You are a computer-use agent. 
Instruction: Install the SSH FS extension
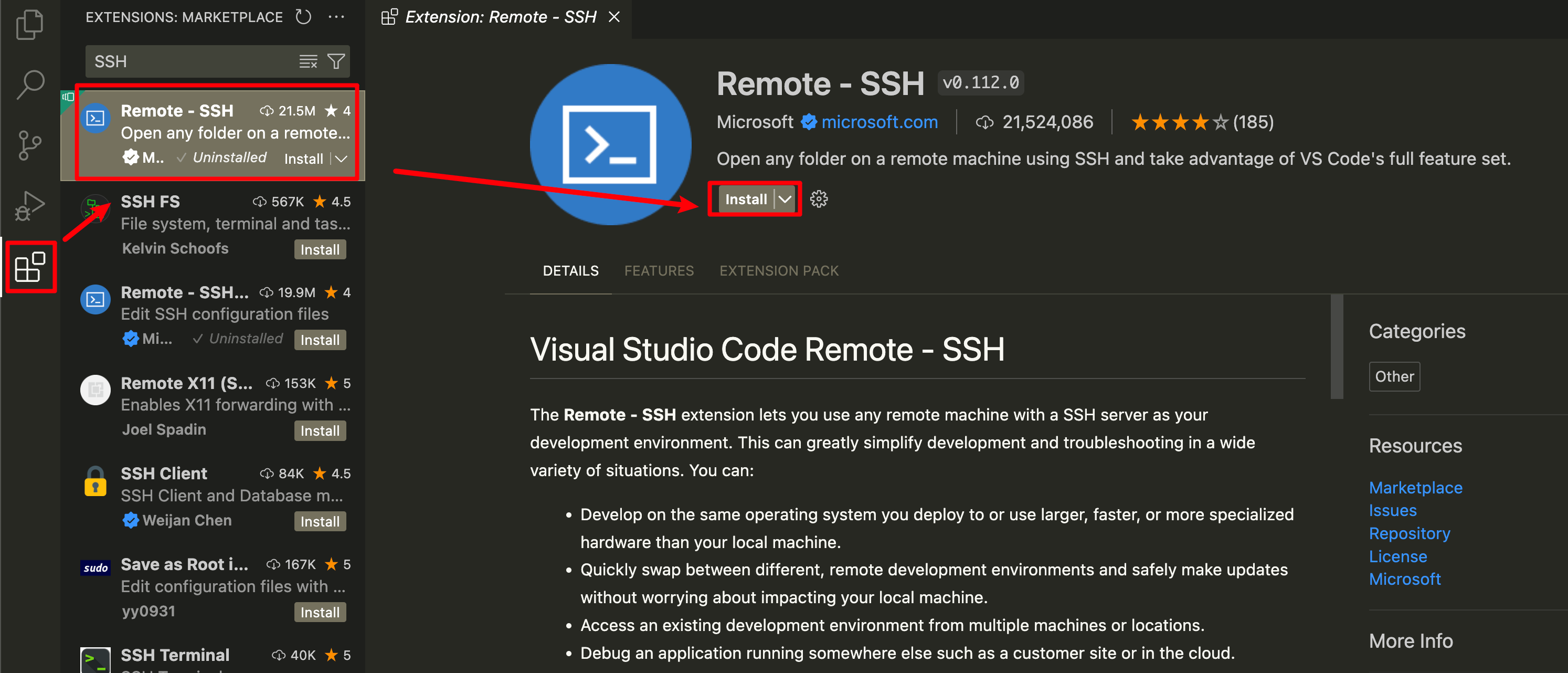point(320,250)
